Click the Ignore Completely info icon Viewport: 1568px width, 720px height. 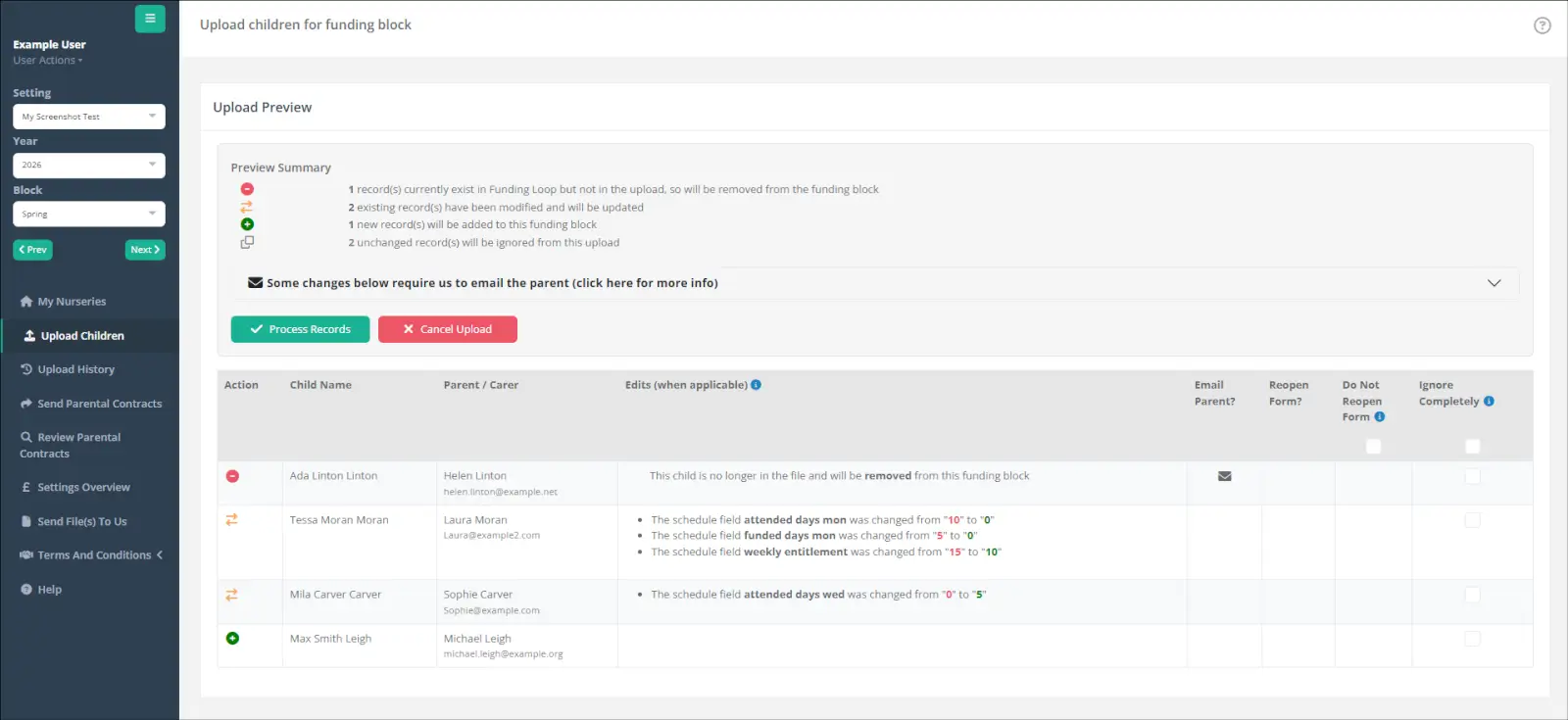coord(1489,402)
